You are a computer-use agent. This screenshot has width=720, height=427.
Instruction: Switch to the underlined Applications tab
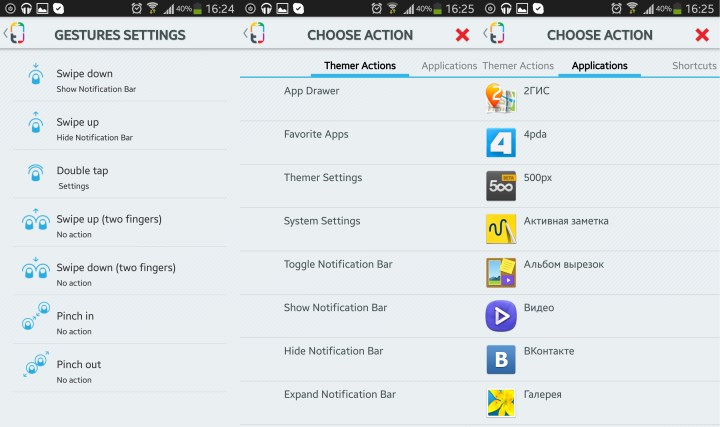pyautogui.click(x=600, y=66)
